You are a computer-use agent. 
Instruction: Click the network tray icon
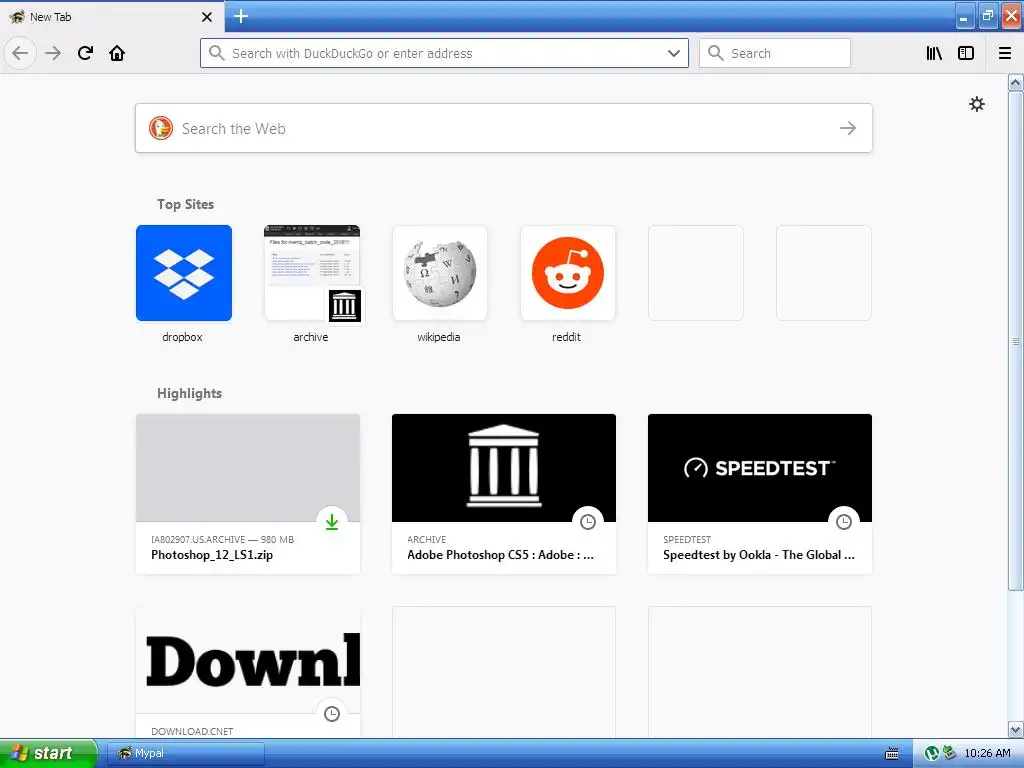(950, 753)
